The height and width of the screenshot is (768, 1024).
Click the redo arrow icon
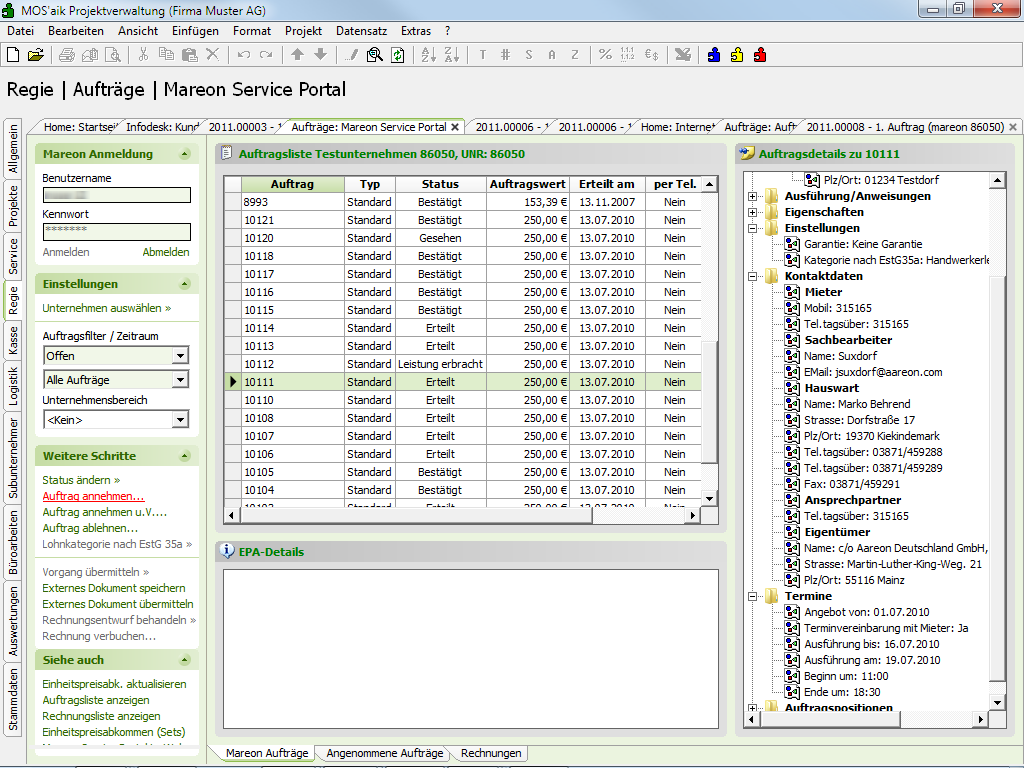tap(266, 55)
